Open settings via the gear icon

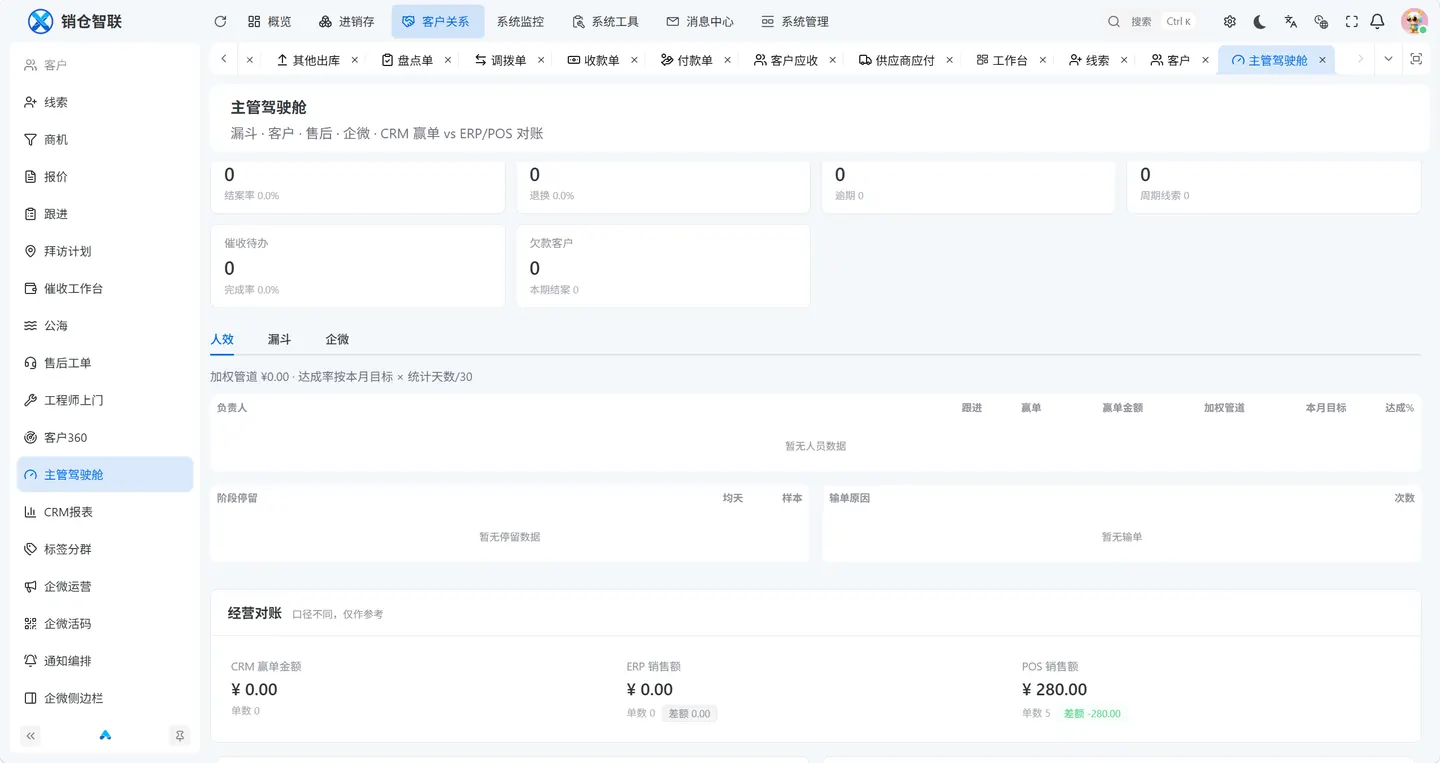click(1229, 21)
